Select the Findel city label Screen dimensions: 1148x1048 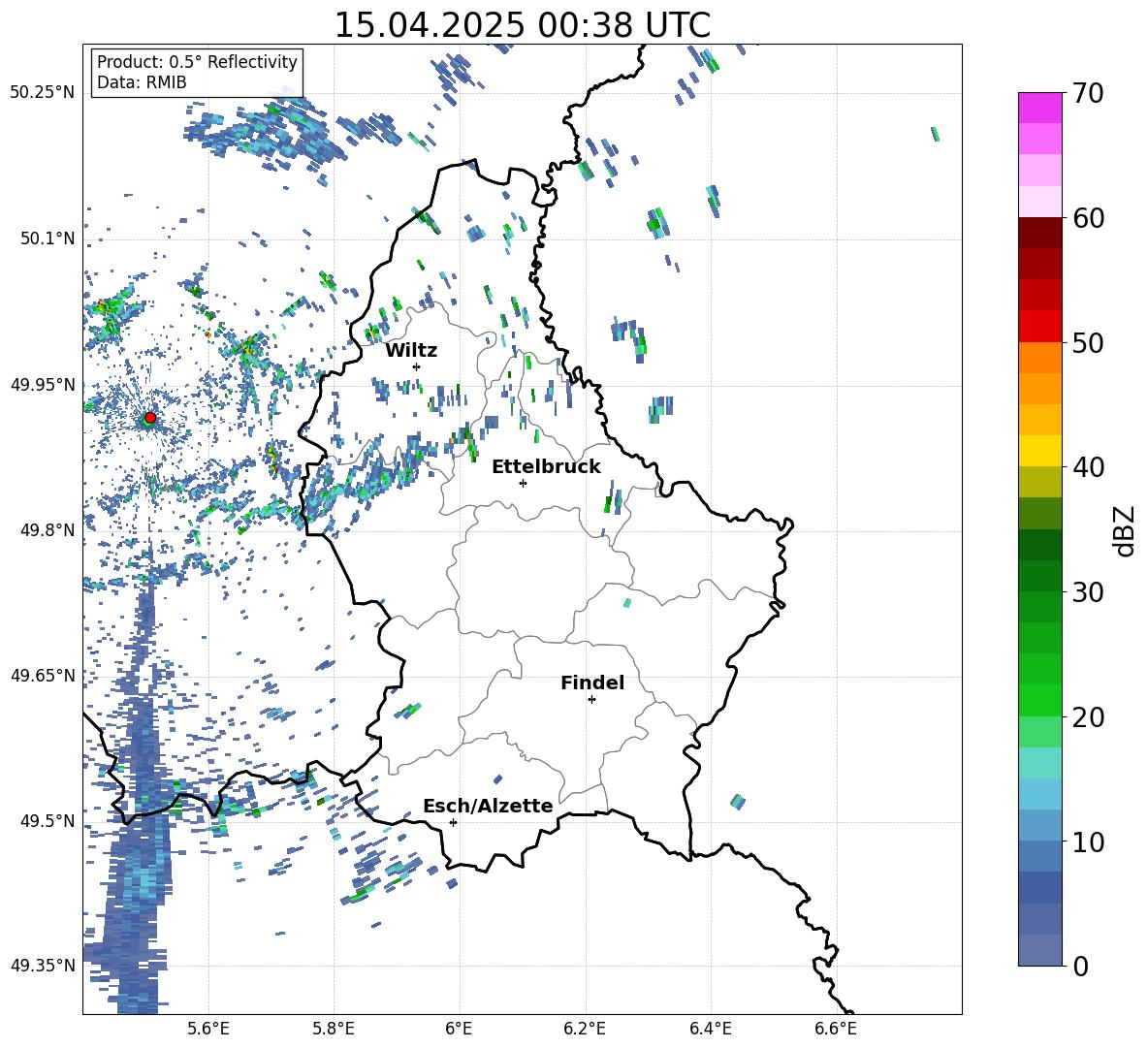point(592,683)
